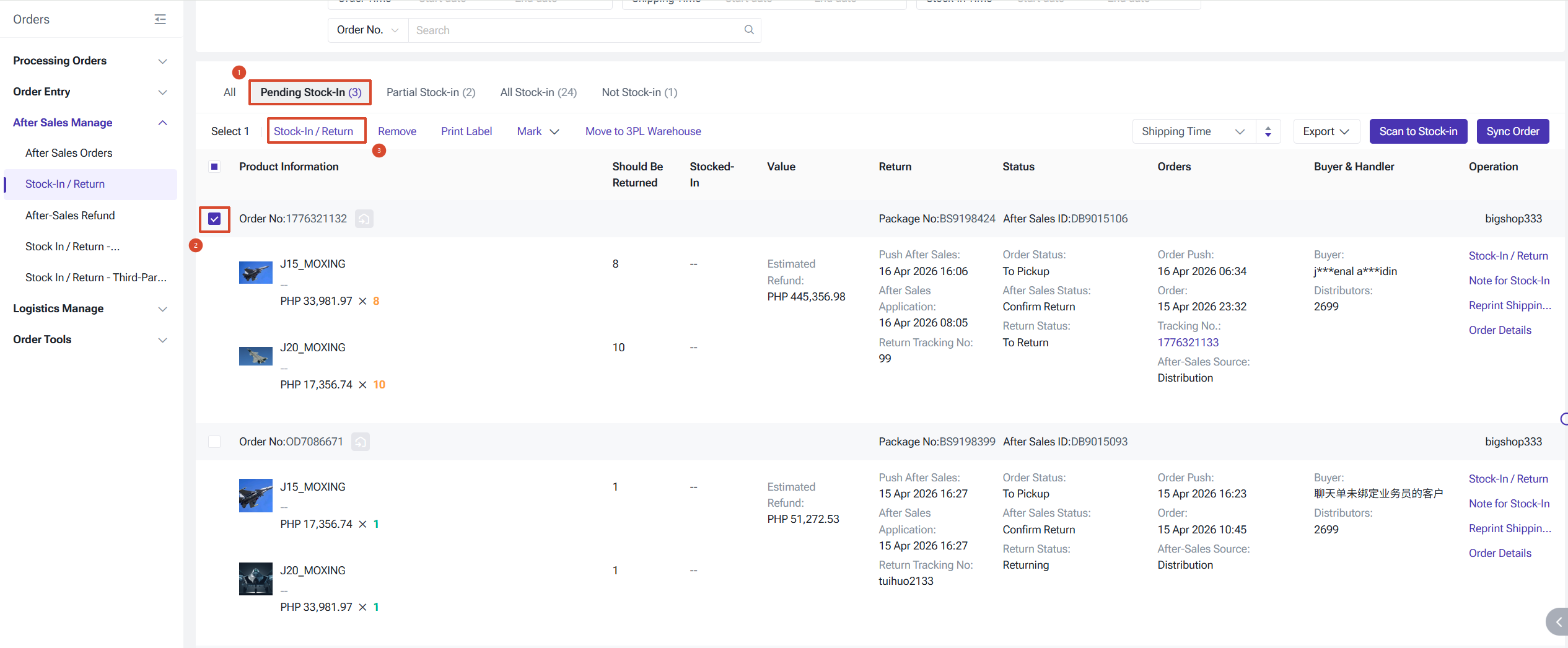This screenshot has height=648, width=1568.
Task: Open the J20_MOXING thumbnail in second order
Action: pos(255,579)
